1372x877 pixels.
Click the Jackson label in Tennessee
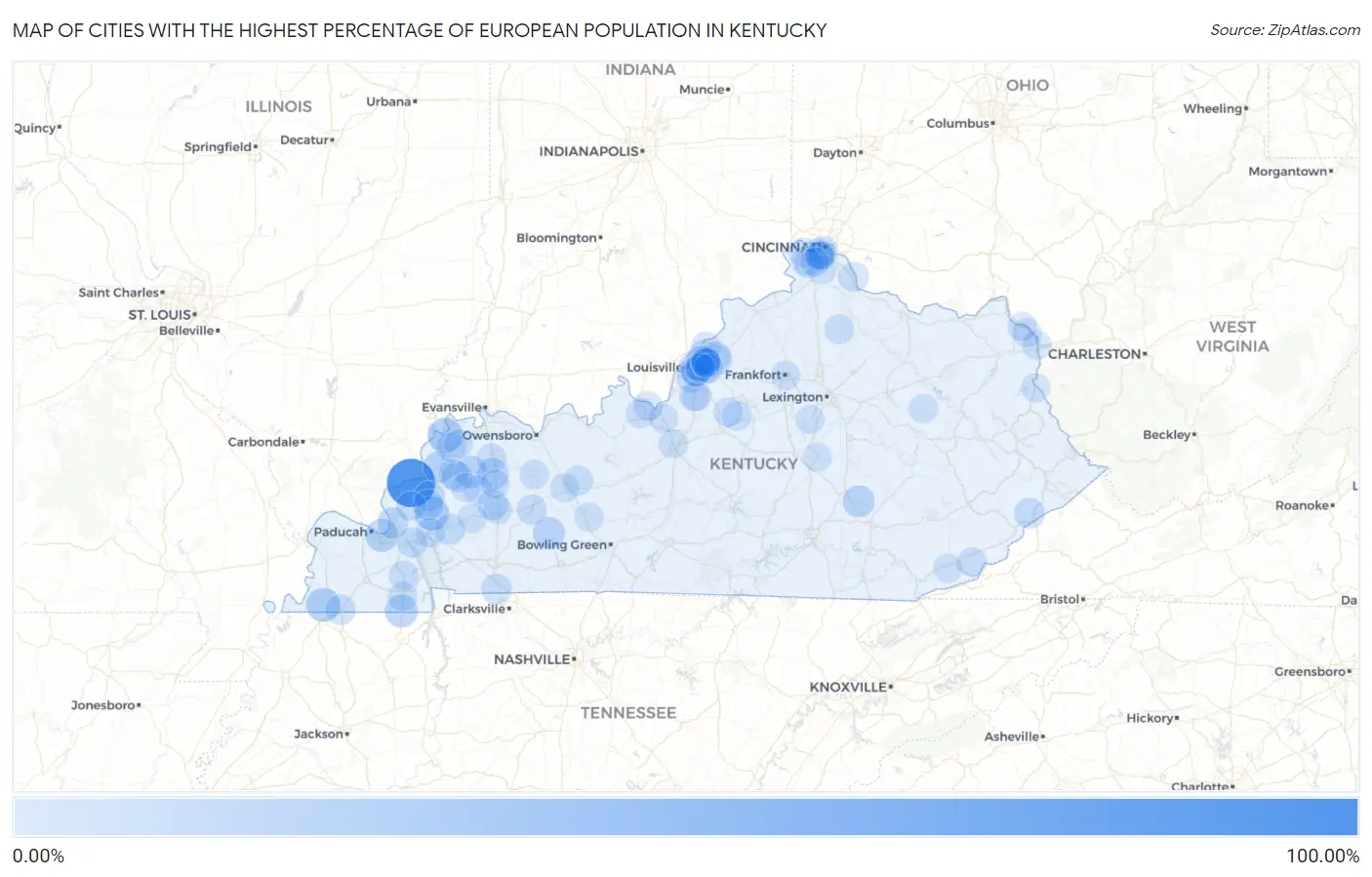tap(319, 734)
